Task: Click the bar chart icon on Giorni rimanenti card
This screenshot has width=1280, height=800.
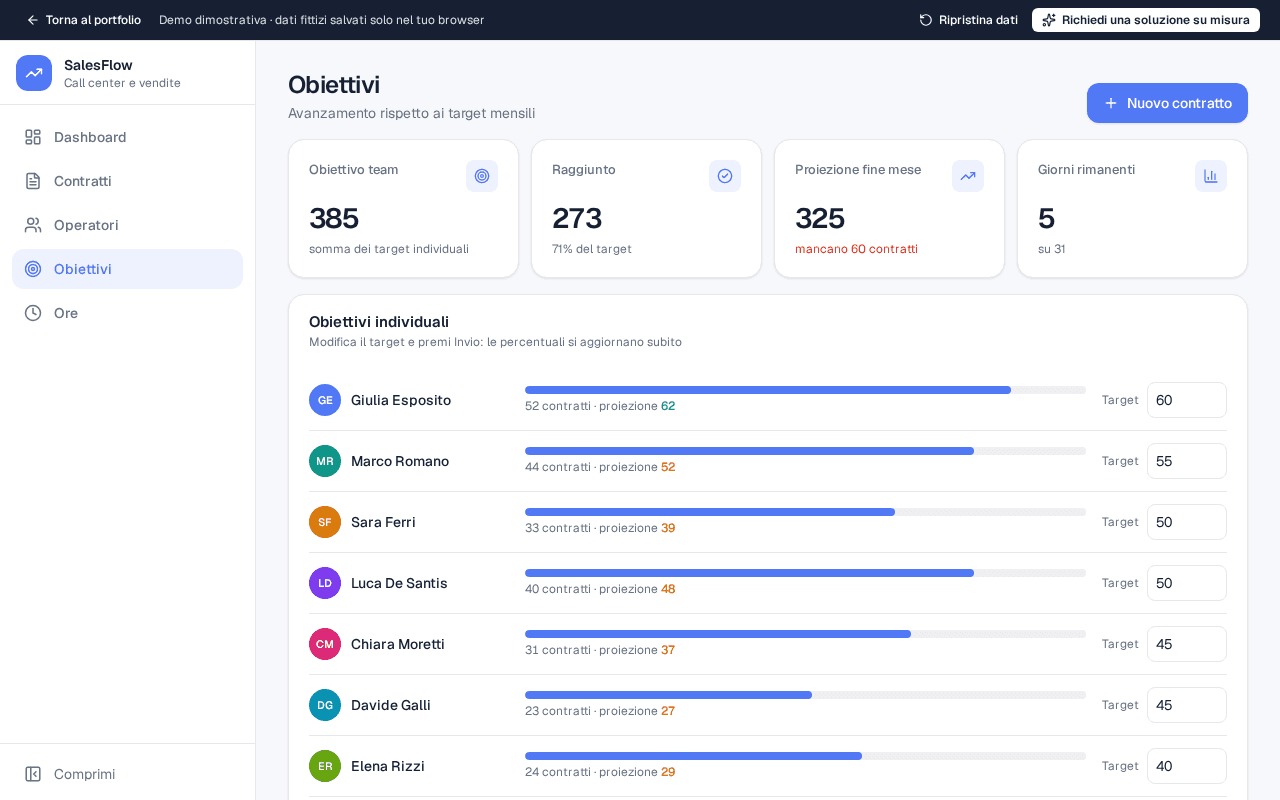Action: [1211, 176]
